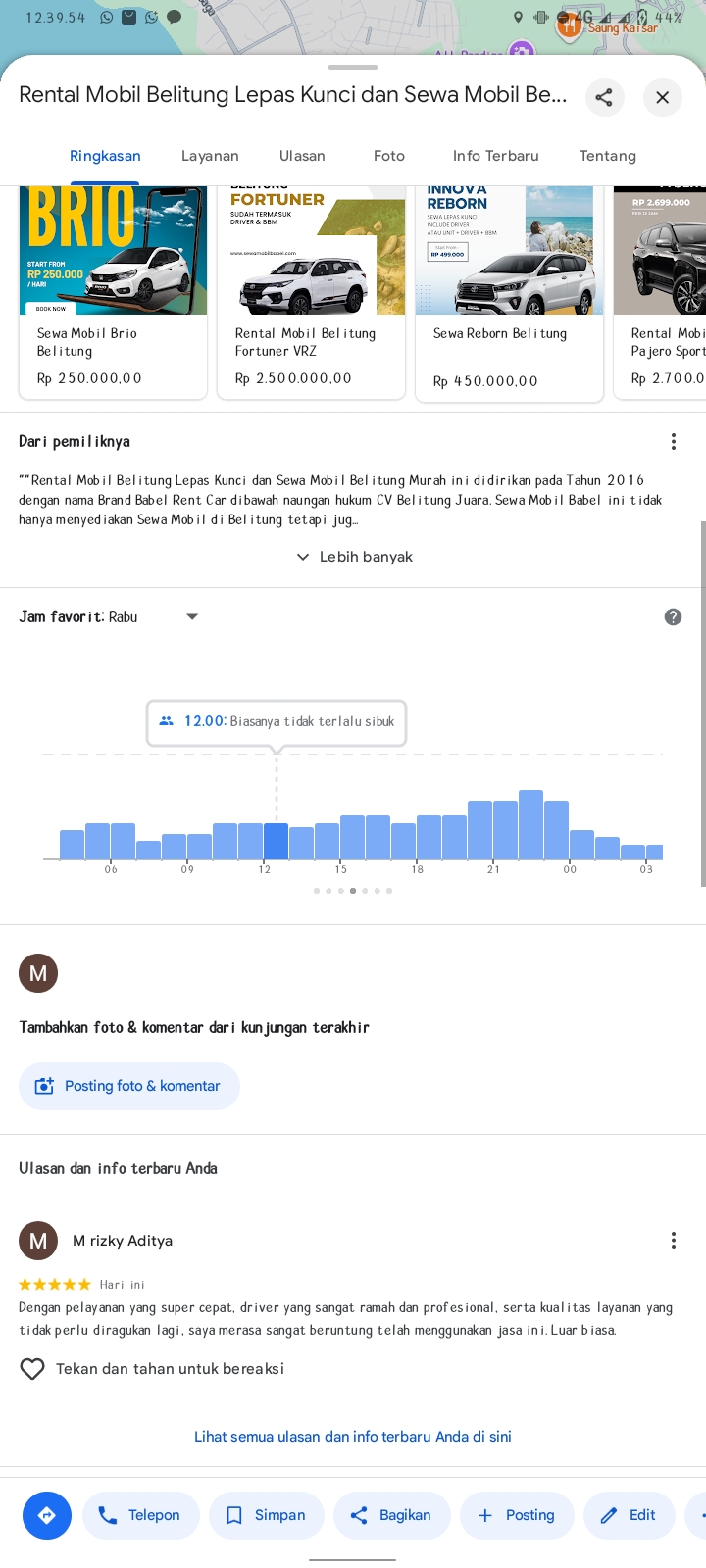Tap WhatsApp notification icon in status bar
This screenshot has width=706, height=1568.
(x=106, y=17)
